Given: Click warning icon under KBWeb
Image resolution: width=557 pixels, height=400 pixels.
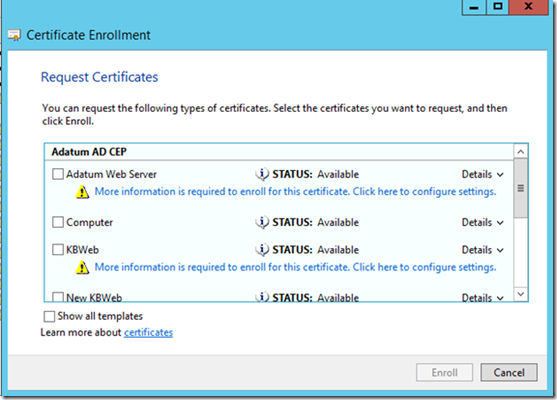Looking at the screenshot, I should (x=82, y=267).
